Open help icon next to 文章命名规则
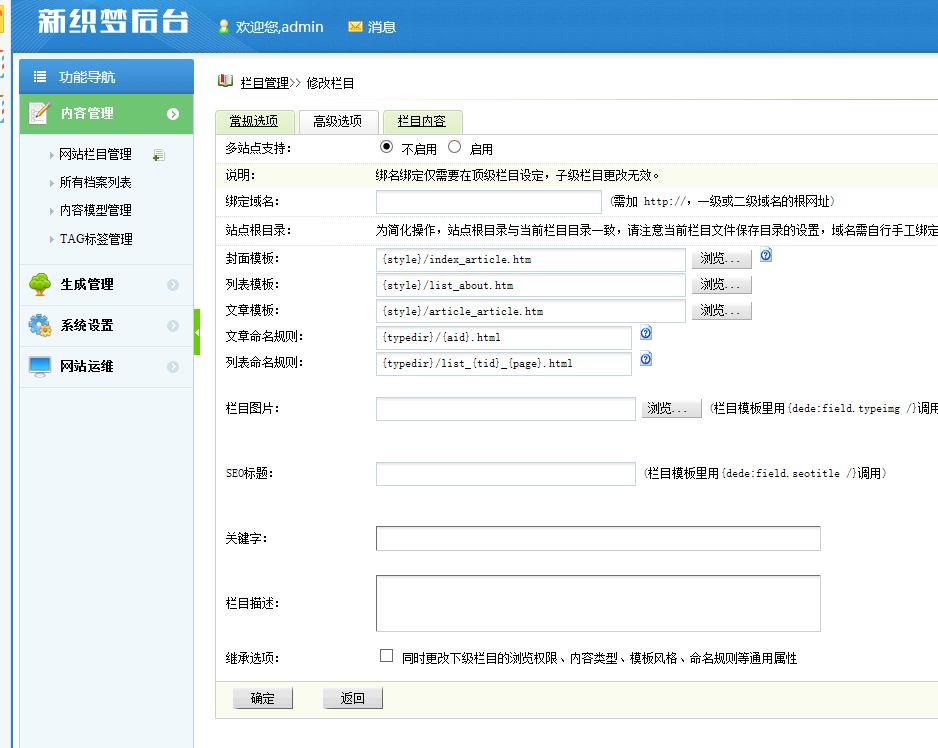This screenshot has height=748, width=938. click(645, 333)
